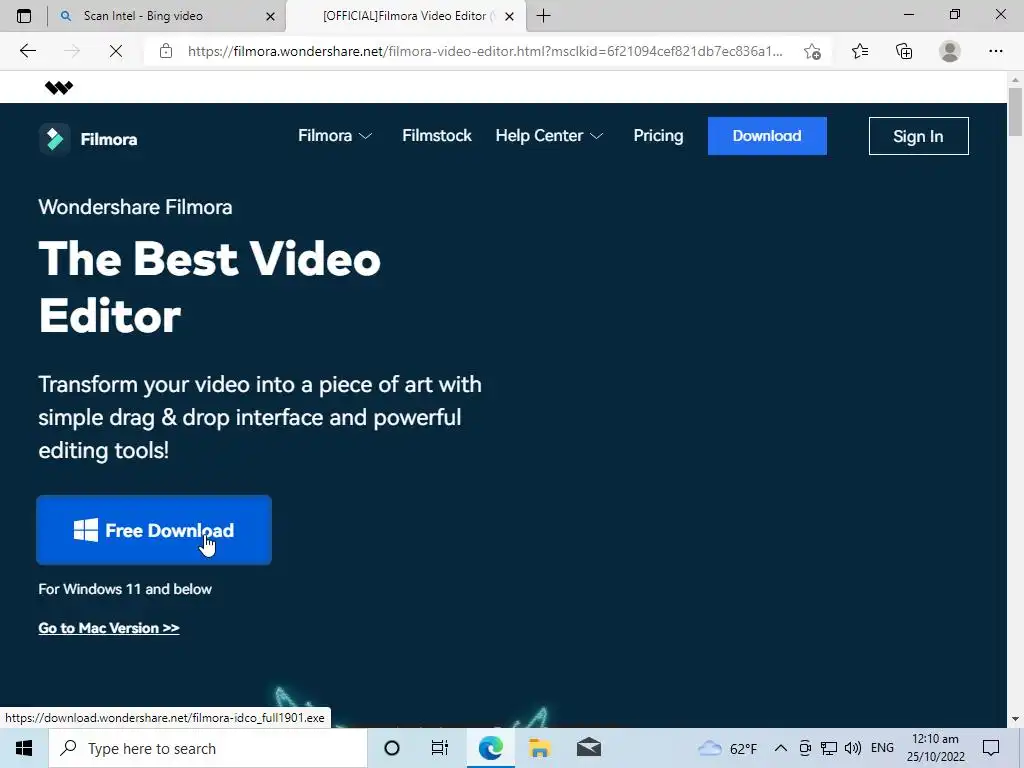The image size is (1024, 768).
Task: Open File Explorer from taskbar
Action: [540, 748]
